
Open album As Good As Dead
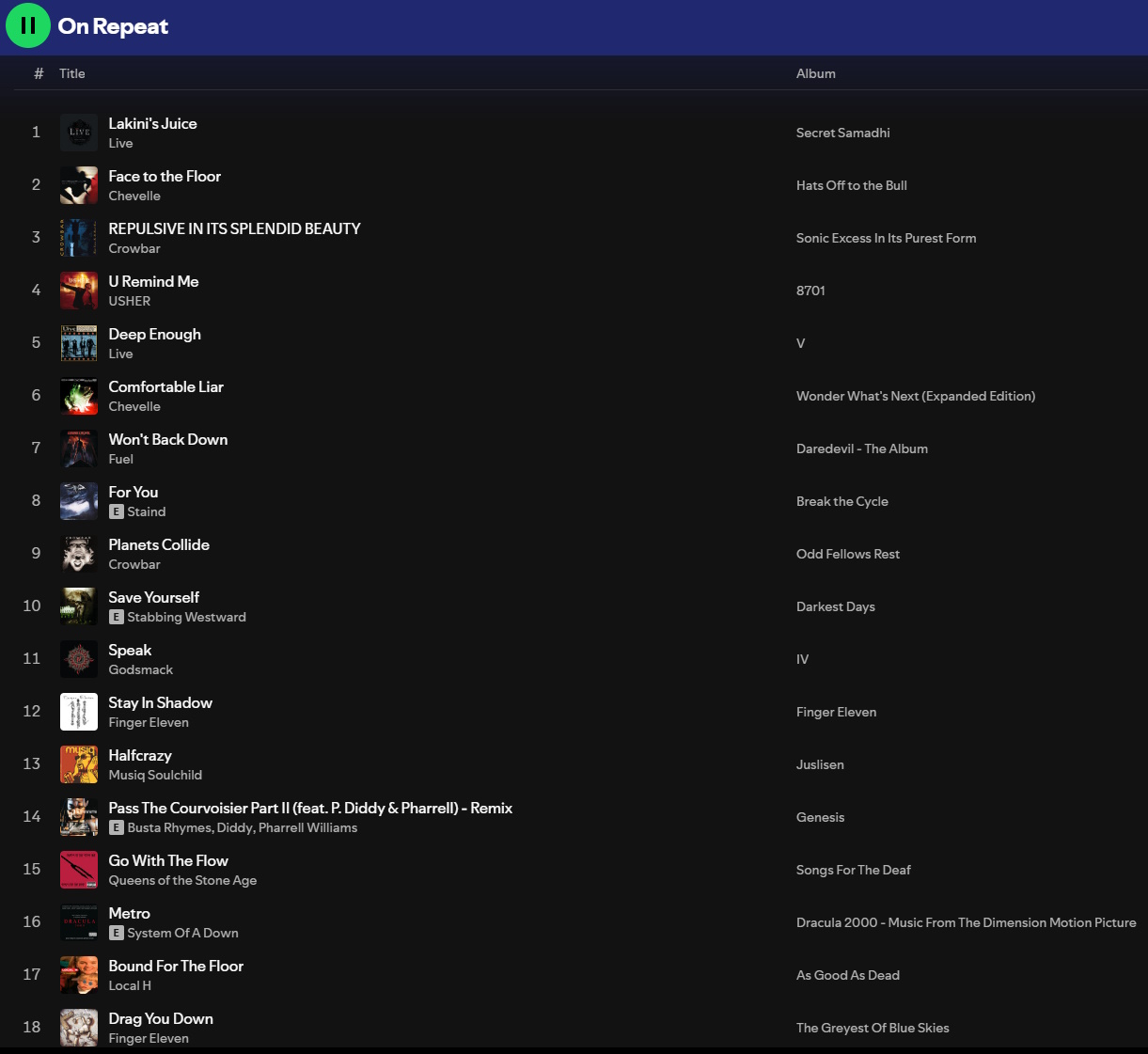pyautogui.click(x=848, y=975)
